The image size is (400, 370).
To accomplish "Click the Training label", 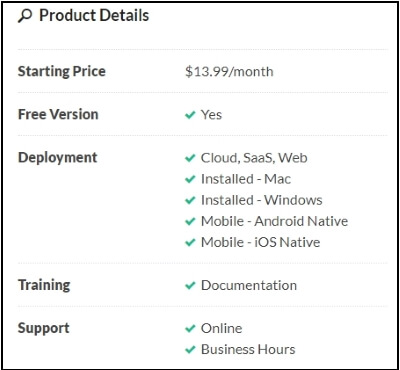I will point(44,285).
